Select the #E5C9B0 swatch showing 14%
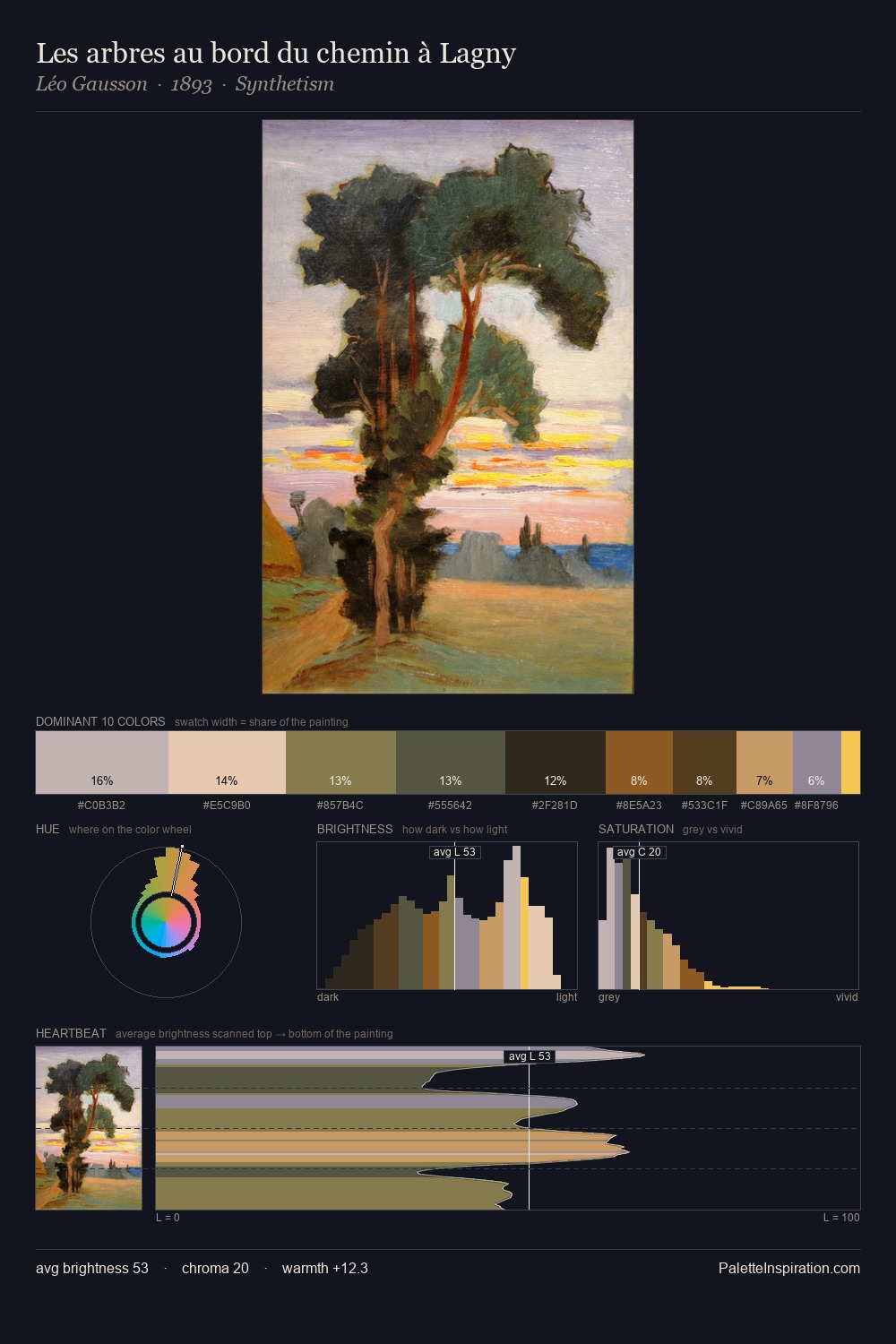 (227, 762)
